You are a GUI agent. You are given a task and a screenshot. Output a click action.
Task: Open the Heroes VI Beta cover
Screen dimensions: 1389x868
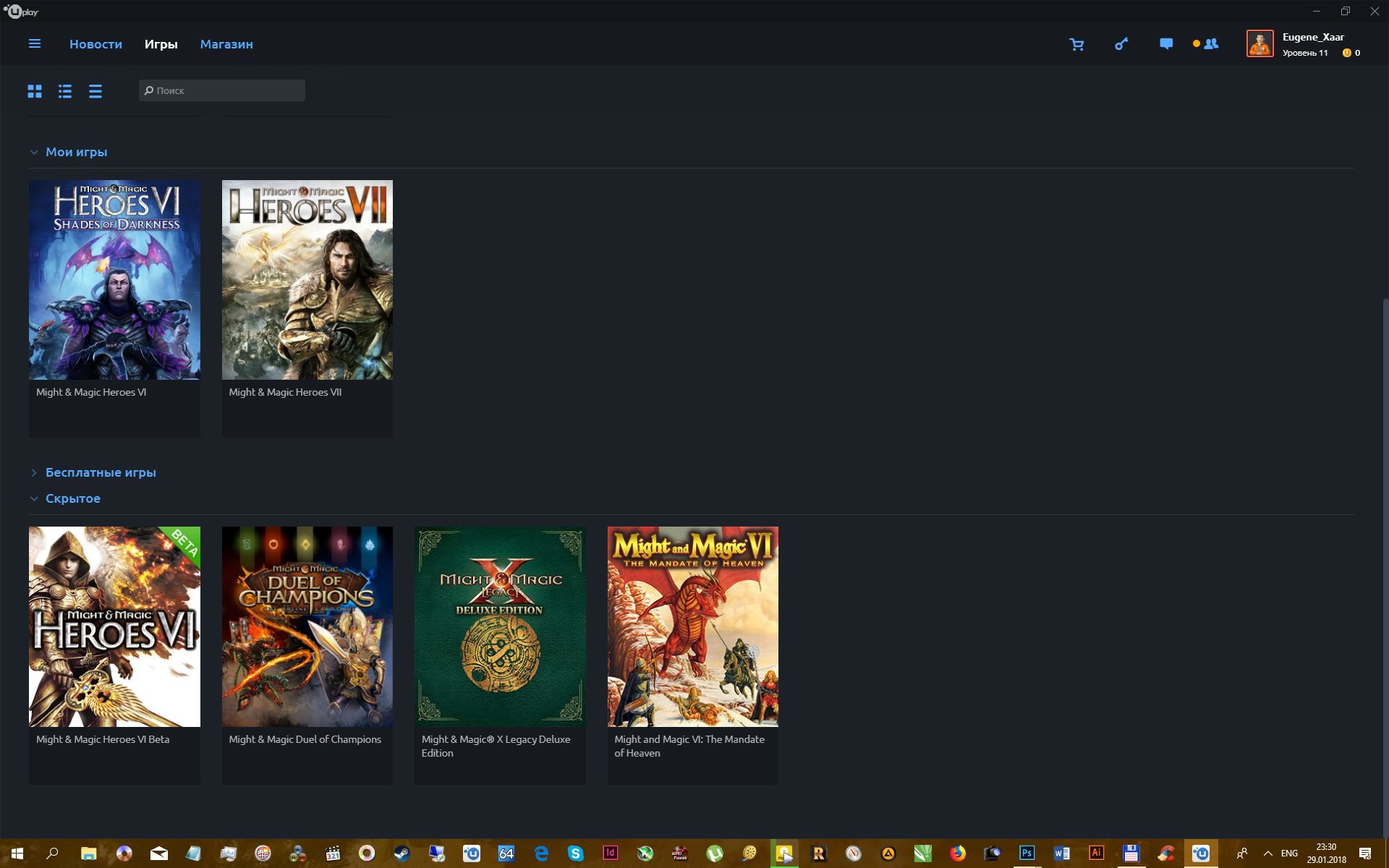114,626
